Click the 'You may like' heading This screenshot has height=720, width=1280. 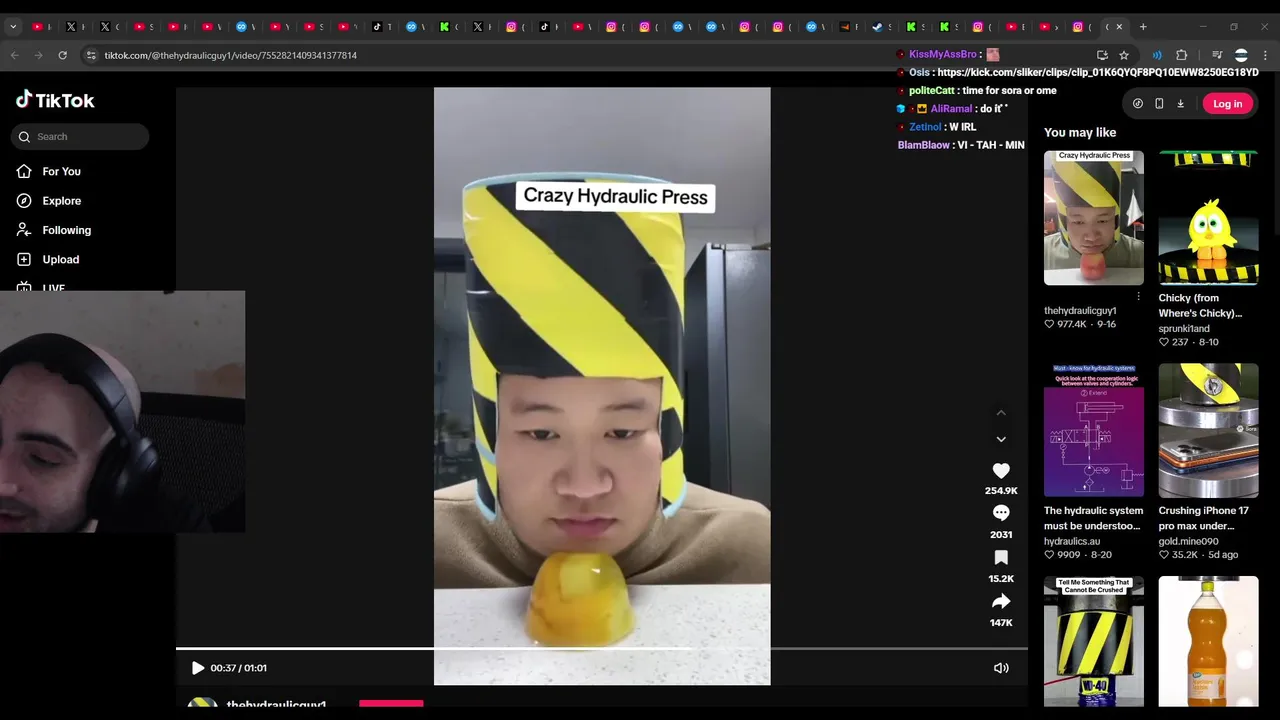pos(1080,132)
